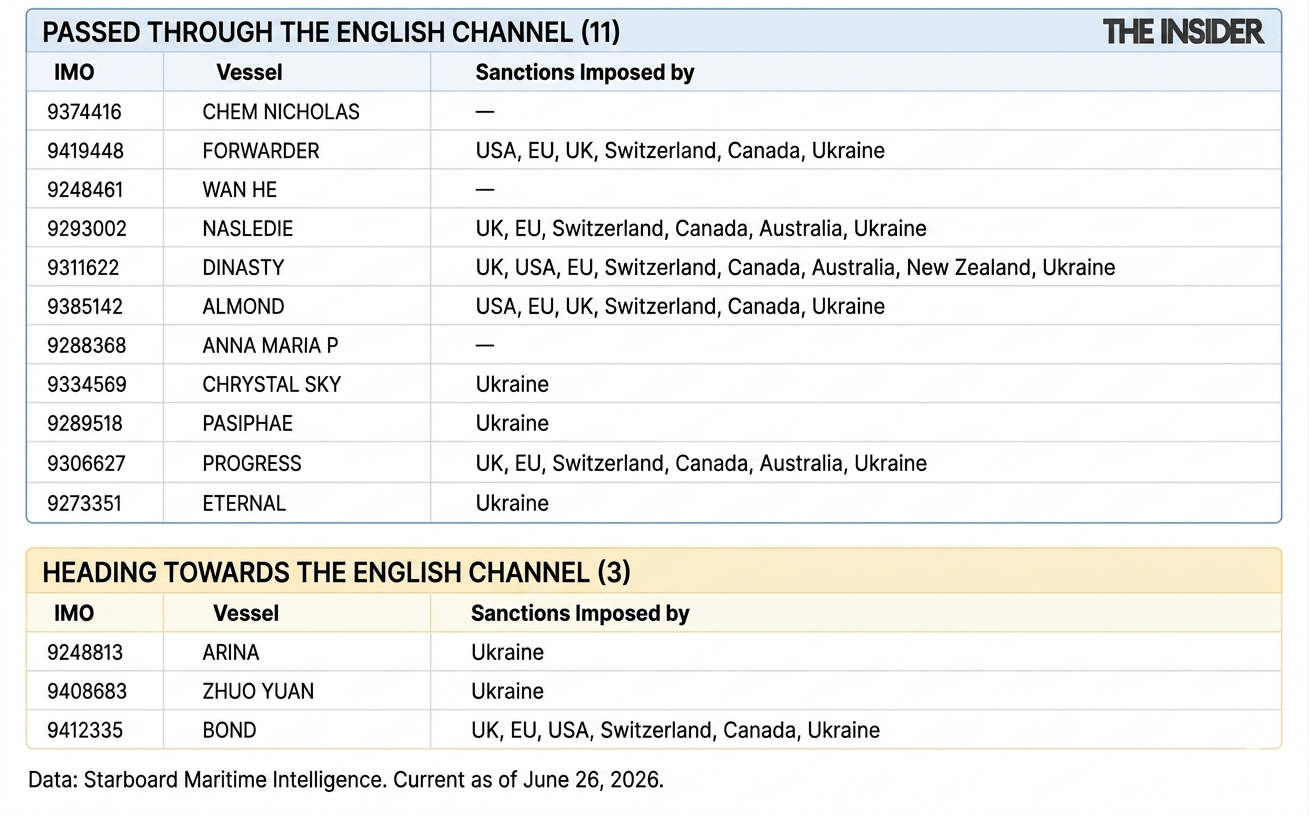Click the Sanctions Imposed by header in top table

tap(585, 73)
